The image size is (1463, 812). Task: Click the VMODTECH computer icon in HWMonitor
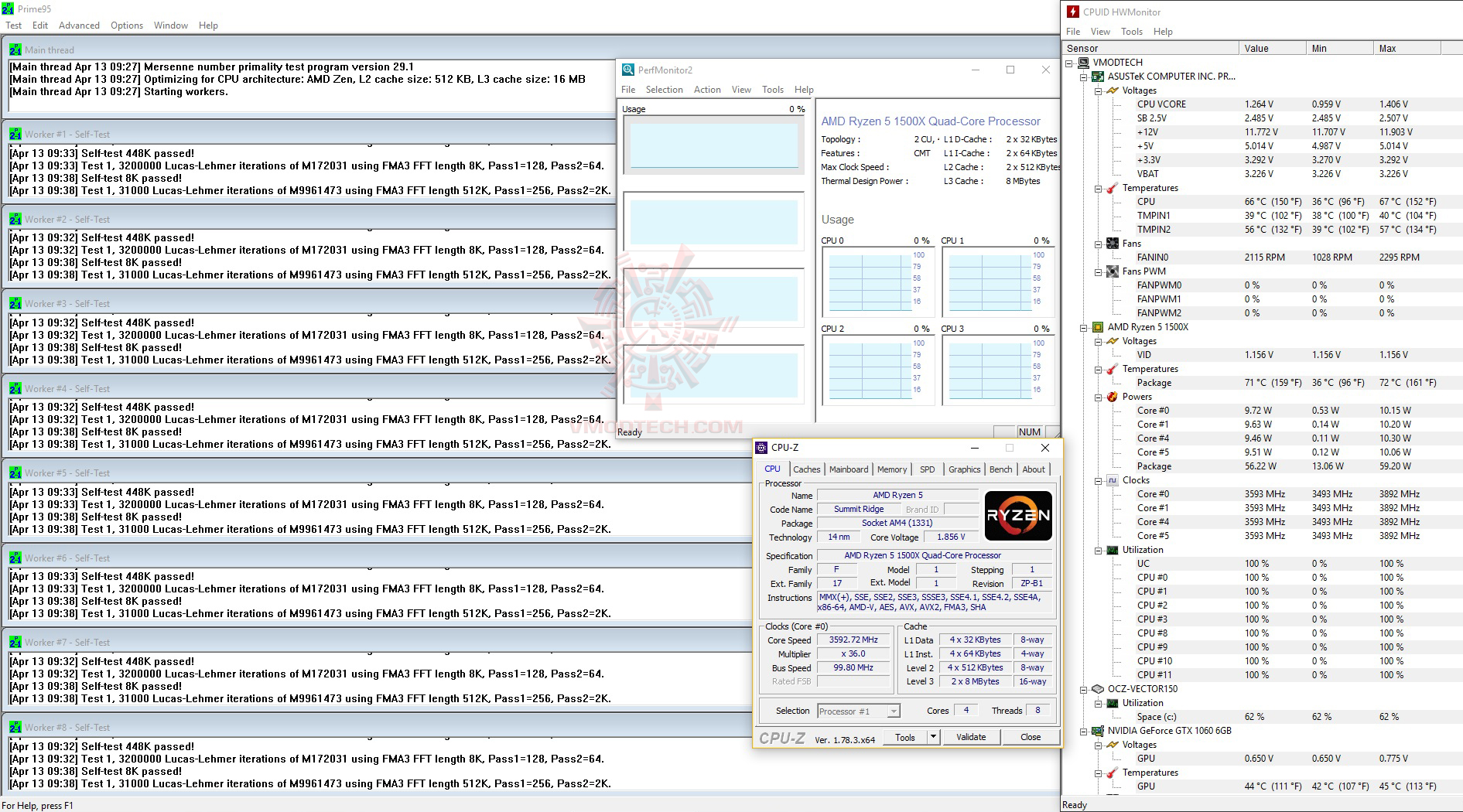pos(1083,63)
